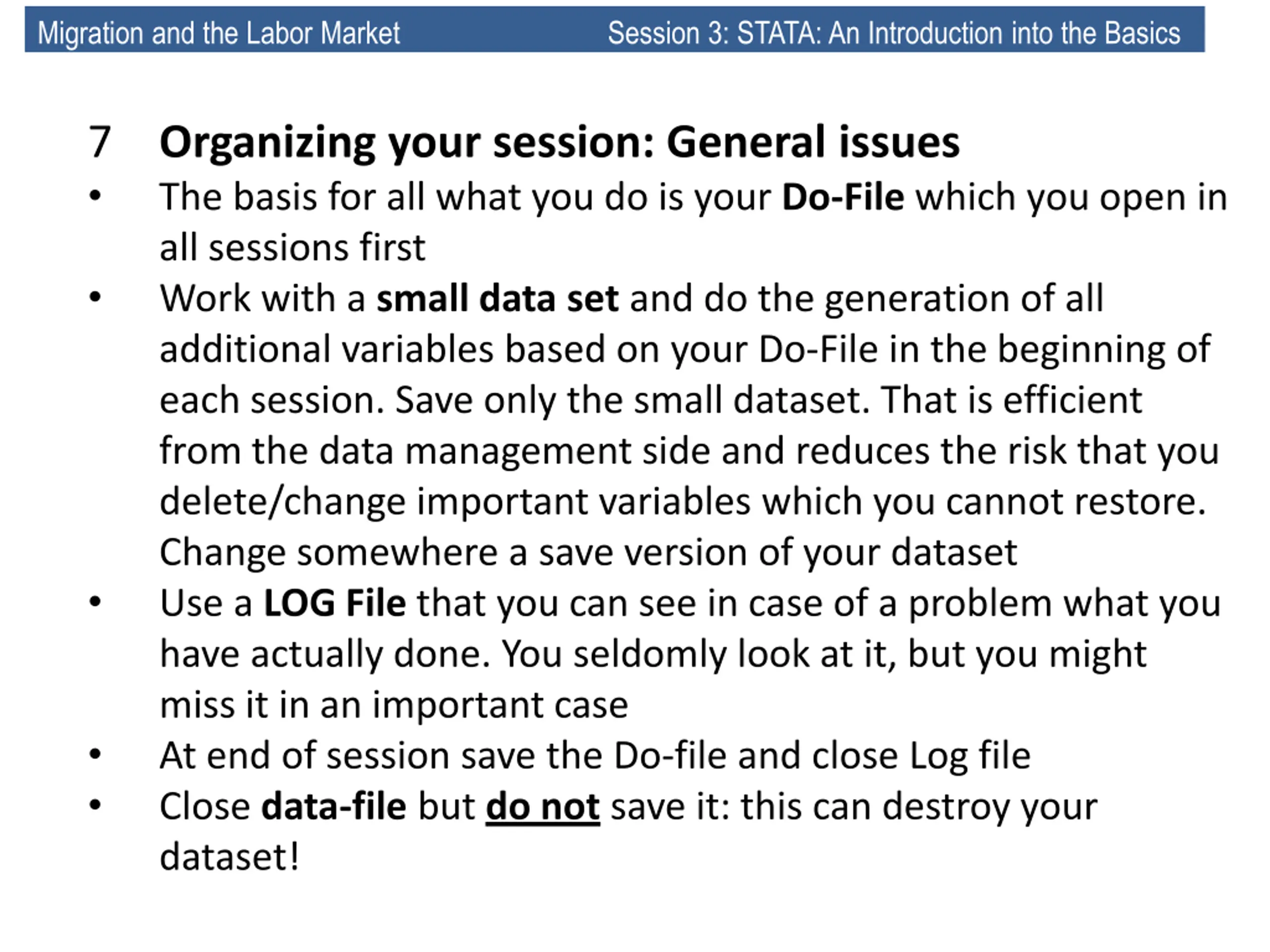1270x952 pixels.
Task: Click the first bullet point marker
Action: coord(95,196)
